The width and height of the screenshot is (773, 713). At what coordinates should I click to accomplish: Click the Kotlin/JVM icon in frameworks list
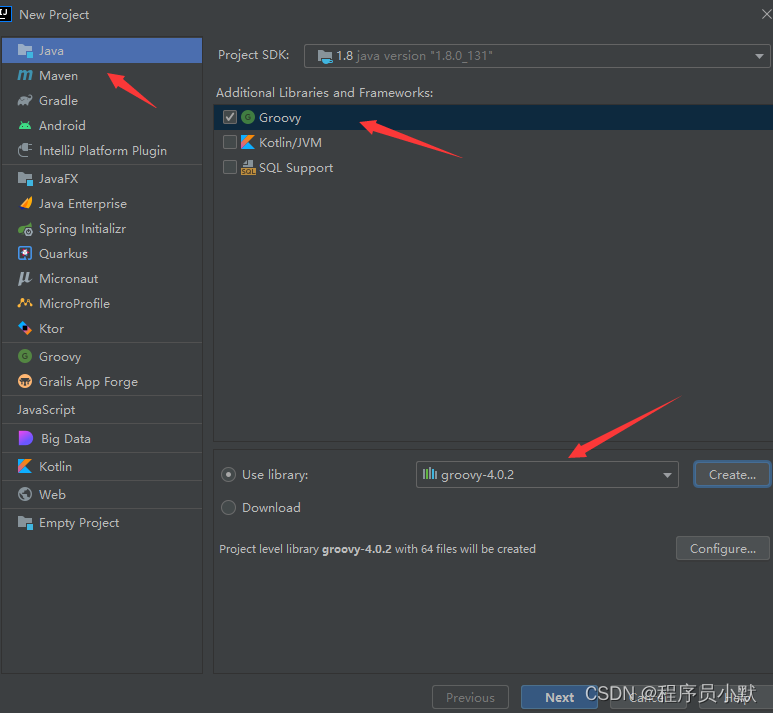248,143
